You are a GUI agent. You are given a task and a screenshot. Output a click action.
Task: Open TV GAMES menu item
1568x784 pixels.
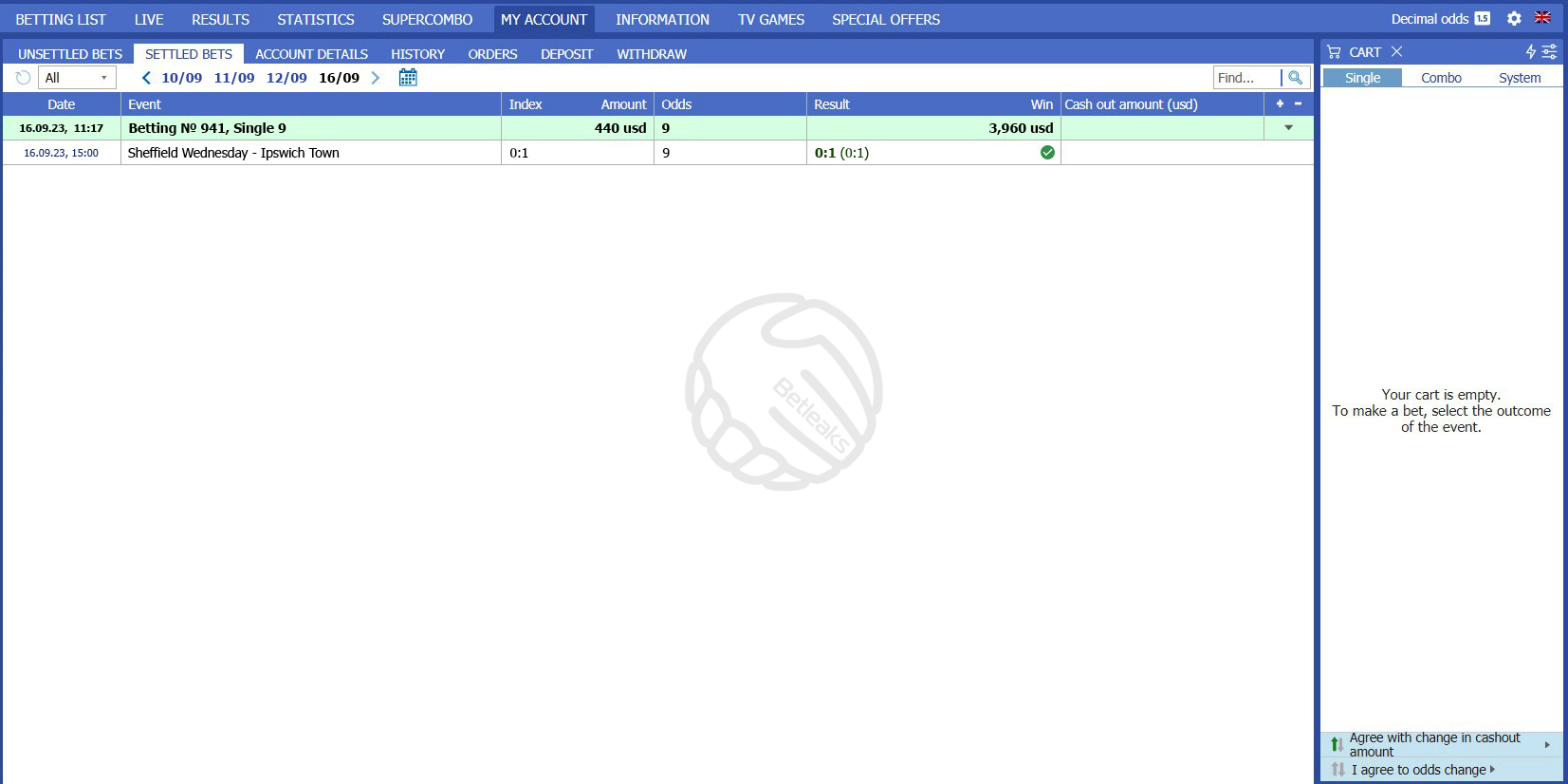coord(771,19)
